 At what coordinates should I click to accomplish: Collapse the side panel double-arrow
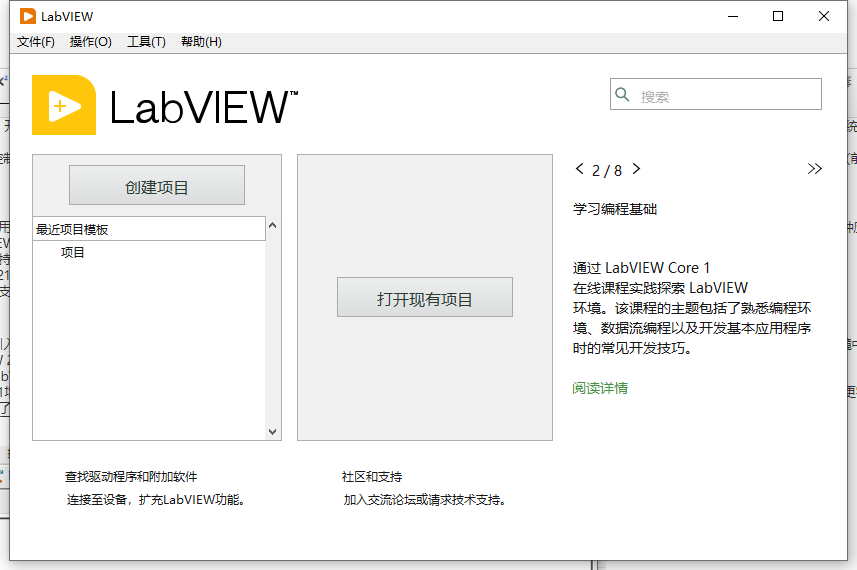click(814, 169)
